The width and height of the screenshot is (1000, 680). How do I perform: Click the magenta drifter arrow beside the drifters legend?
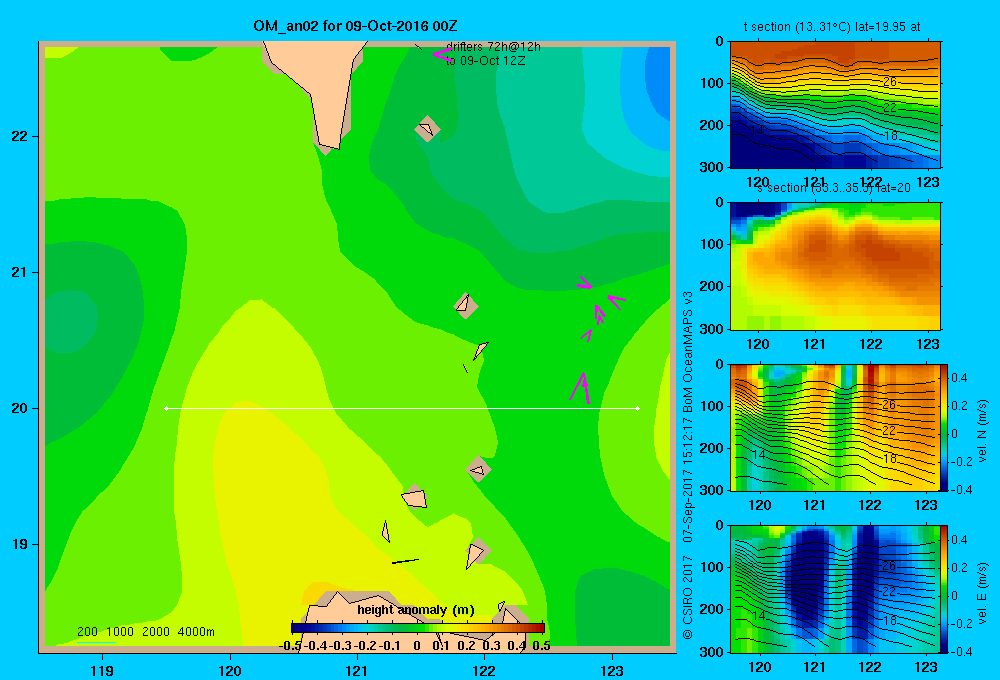[442, 54]
